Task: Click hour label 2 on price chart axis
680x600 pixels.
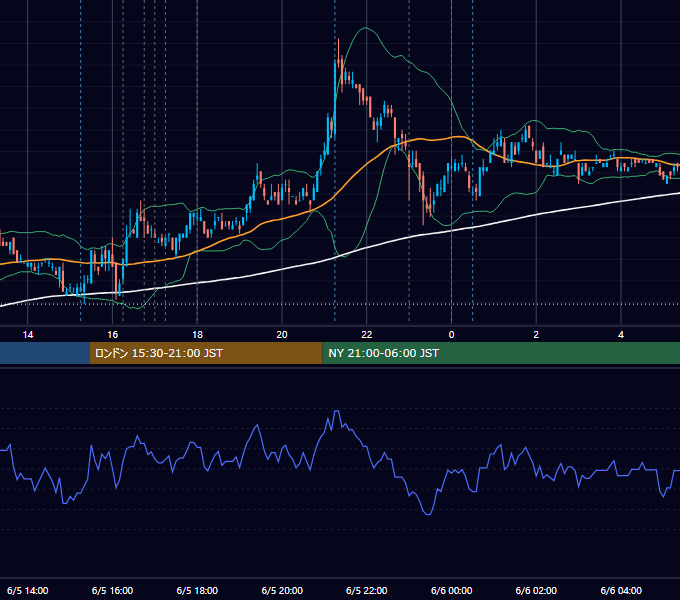Action: point(536,335)
